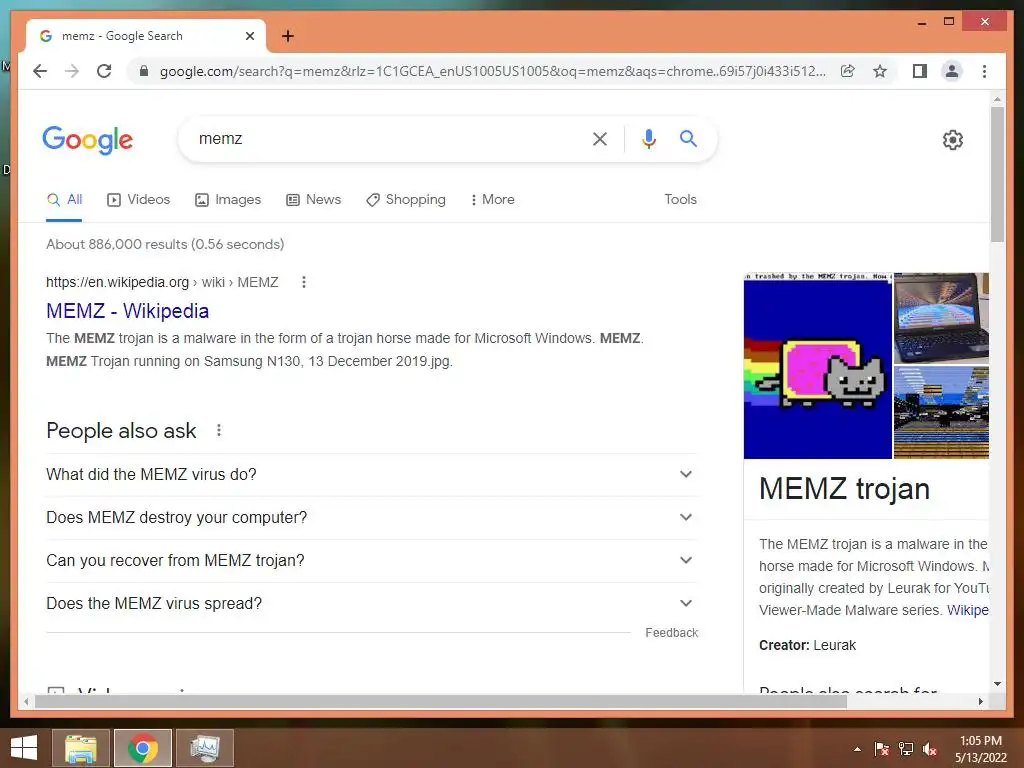Open Chrome three-dot menu
The image size is (1024, 768).
pos(984,71)
